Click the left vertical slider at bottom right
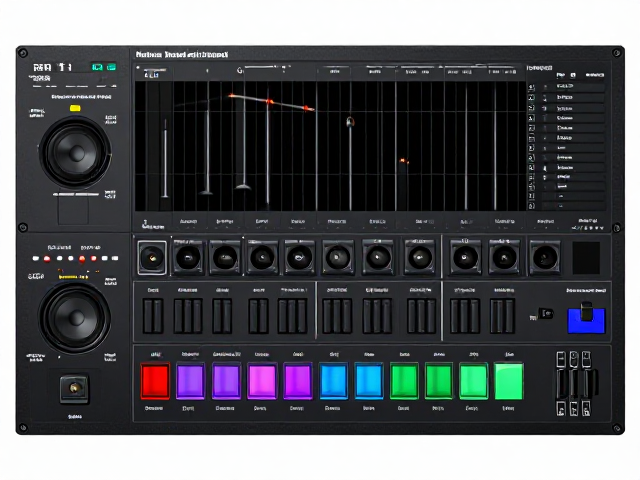 pyautogui.click(x=562, y=384)
